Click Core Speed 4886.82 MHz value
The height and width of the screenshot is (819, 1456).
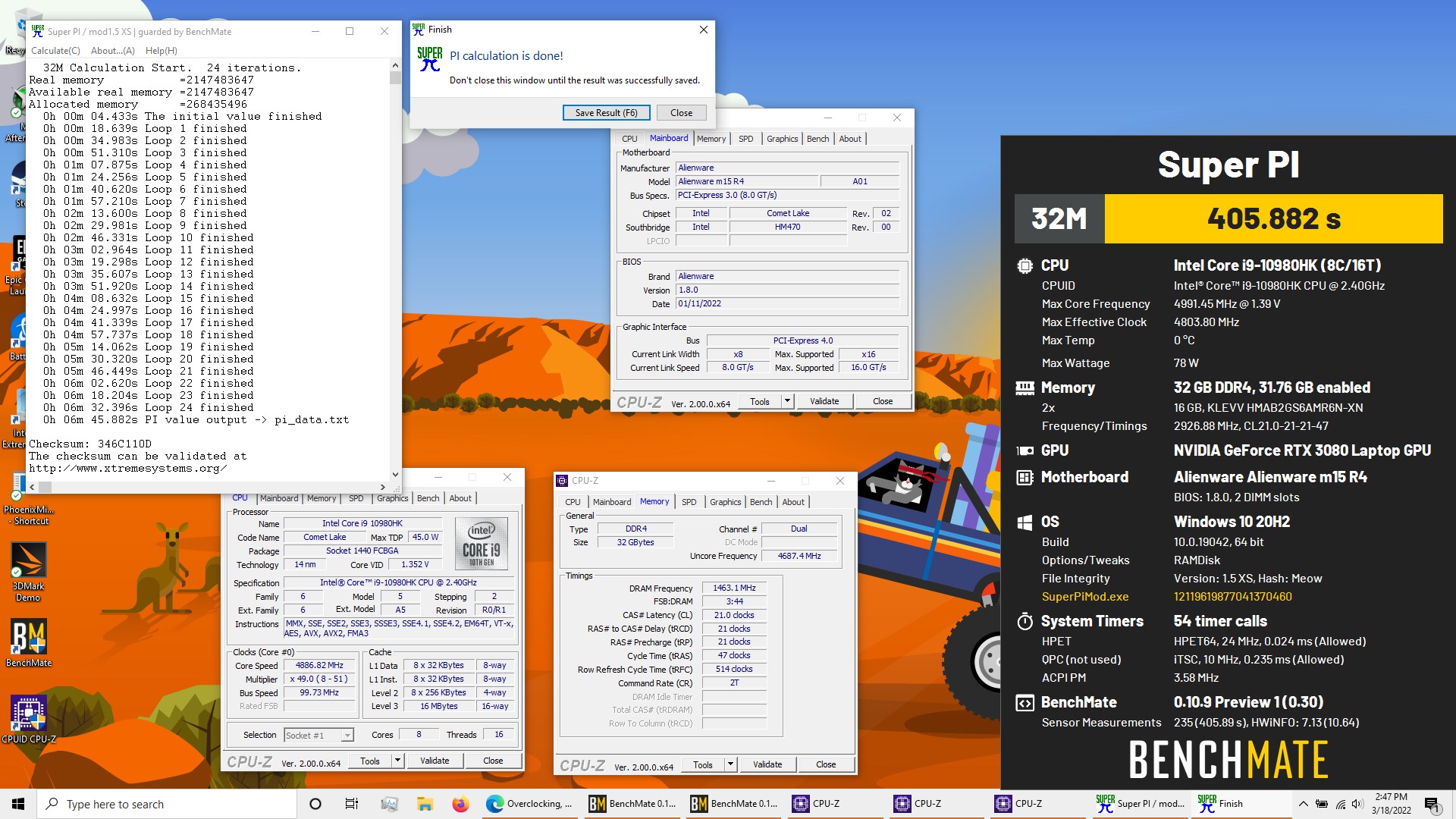pyautogui.click(x=319, y=665)
